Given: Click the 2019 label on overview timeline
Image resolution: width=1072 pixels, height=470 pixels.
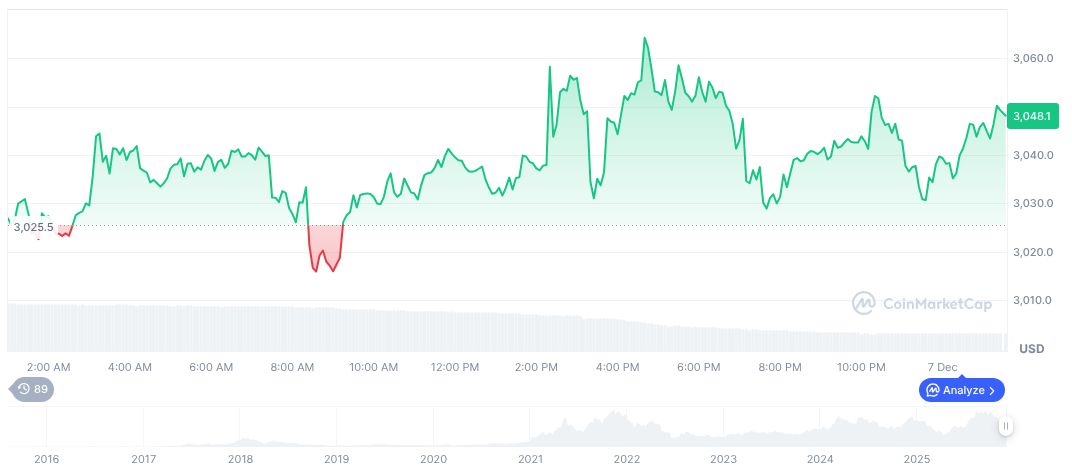Looking at the screenshot, I should pyautogui.click(x=337, y=459).
